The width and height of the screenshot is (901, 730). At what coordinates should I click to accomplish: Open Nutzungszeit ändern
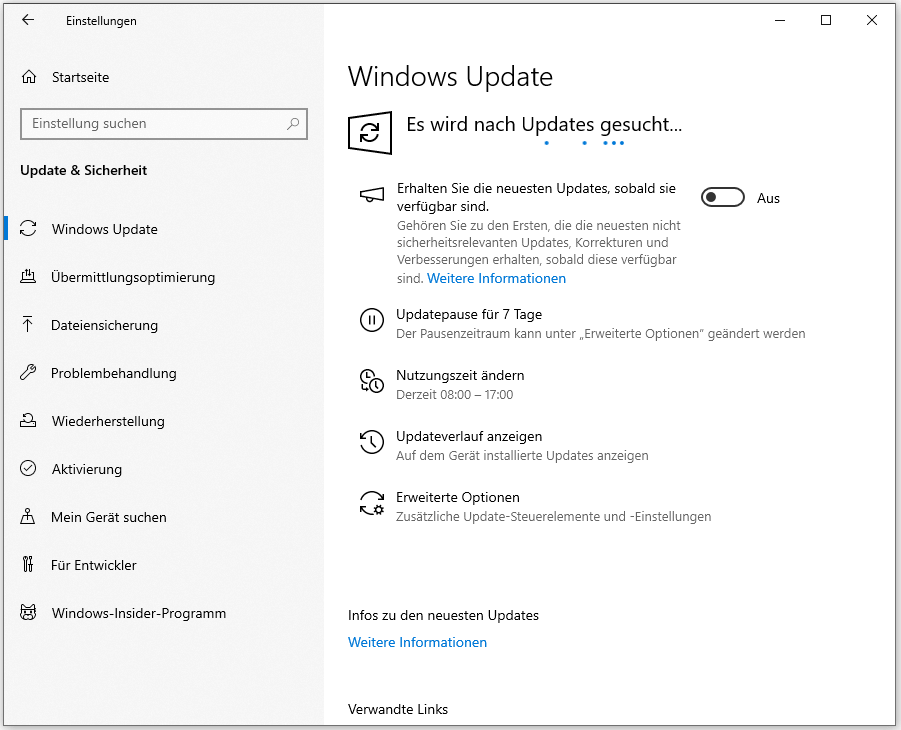460,375
